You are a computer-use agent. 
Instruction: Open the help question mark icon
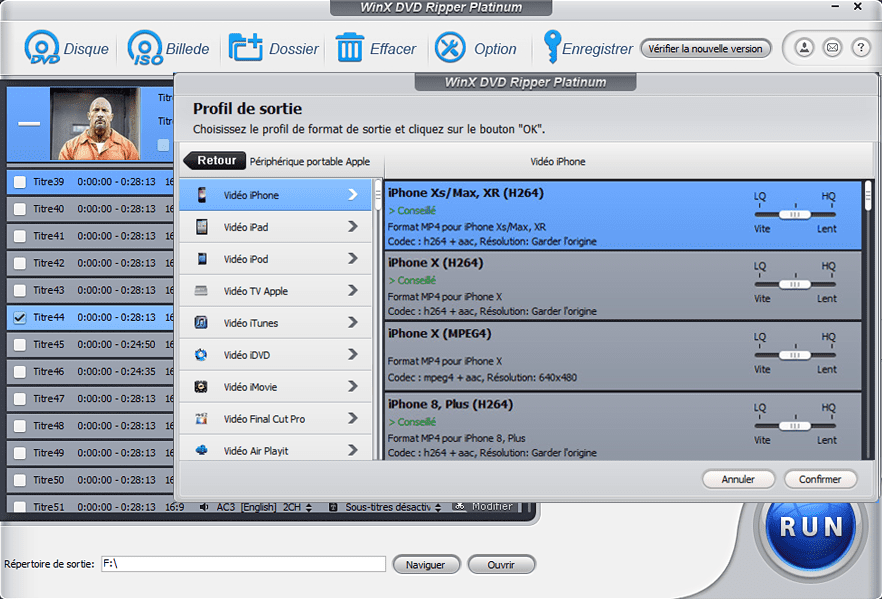click(861, 48)
